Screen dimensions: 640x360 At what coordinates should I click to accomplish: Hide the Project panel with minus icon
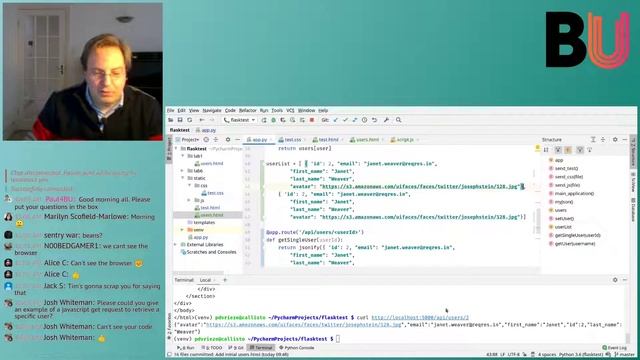tap(238, 140)
